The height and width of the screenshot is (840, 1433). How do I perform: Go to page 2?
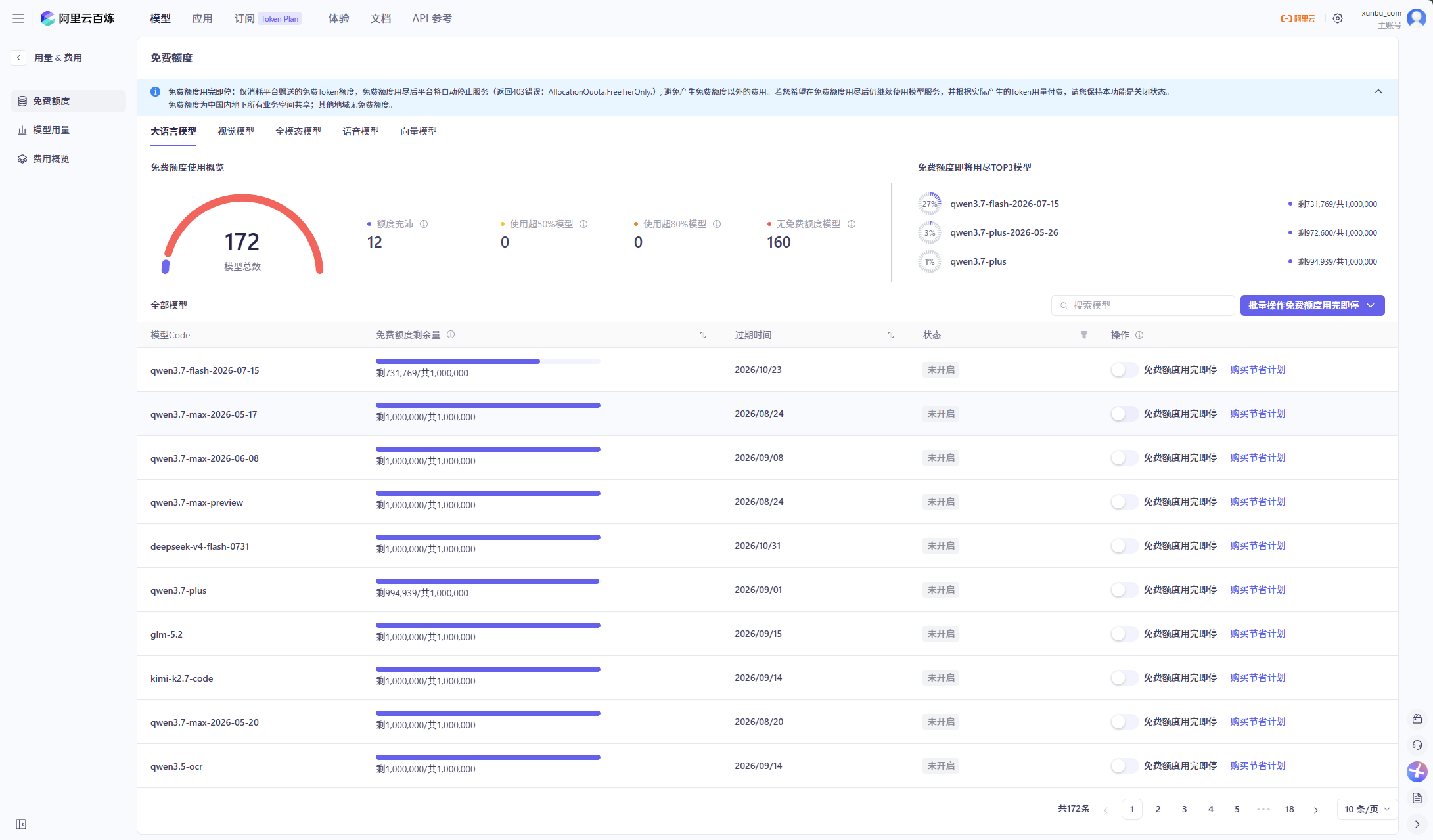coord(1158,810)
